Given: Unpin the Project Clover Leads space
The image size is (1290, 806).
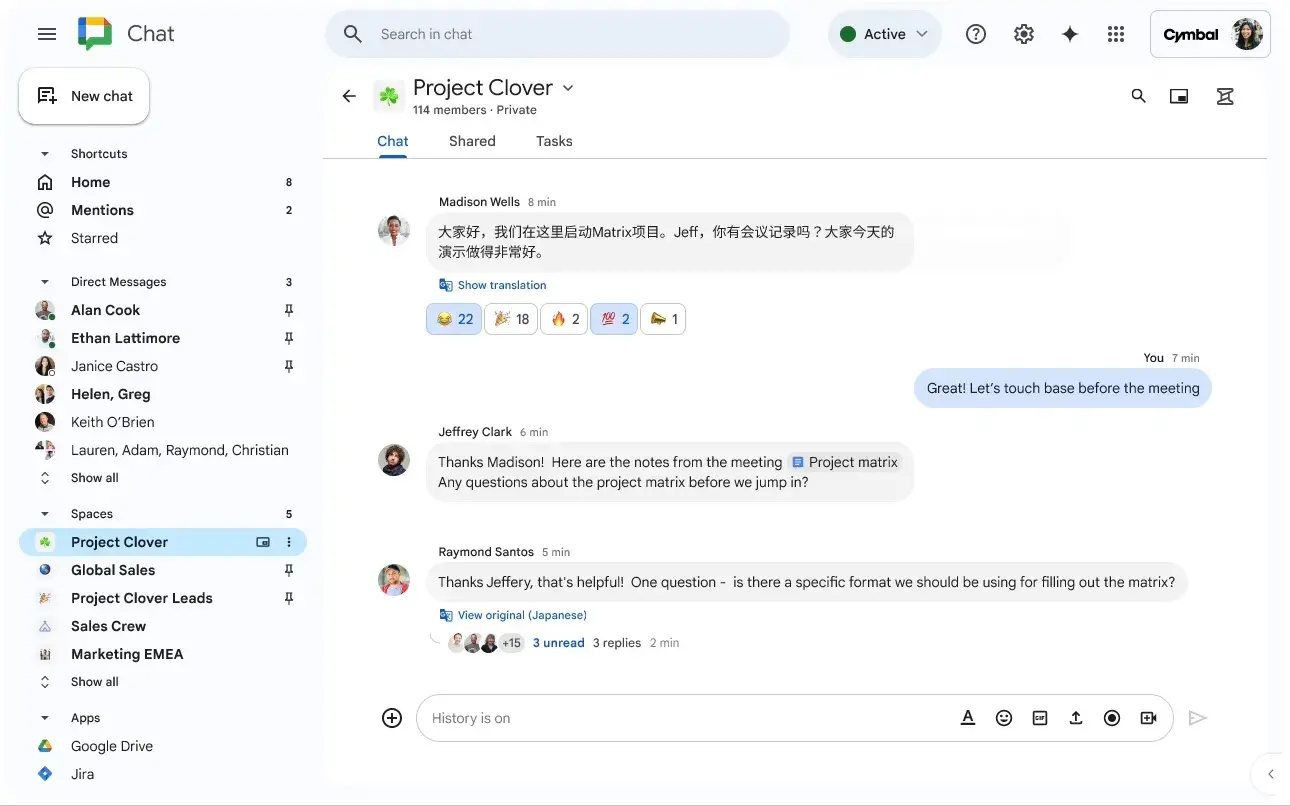Looking at the screenshot, I should click(289, 598).
